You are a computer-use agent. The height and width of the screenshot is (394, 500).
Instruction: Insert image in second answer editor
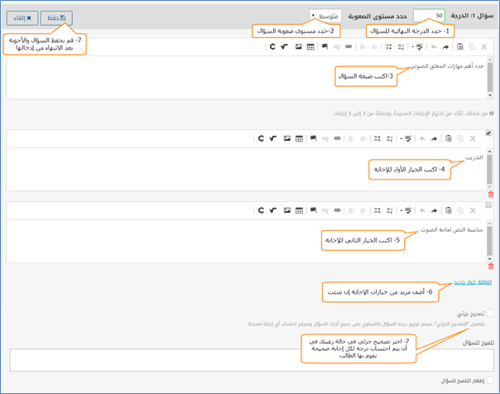pyautogui.click(x=287, y=210)
